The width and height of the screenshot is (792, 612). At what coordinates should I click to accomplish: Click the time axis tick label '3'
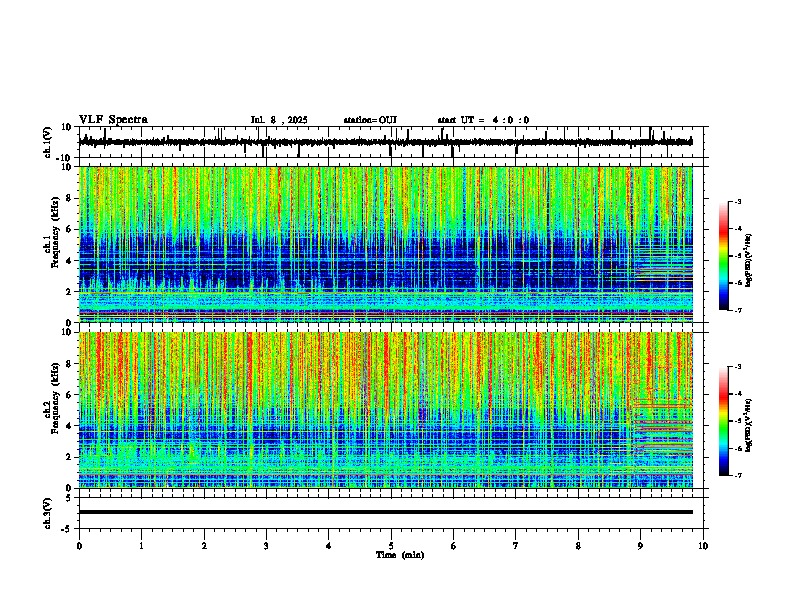(x=266, y=546)
